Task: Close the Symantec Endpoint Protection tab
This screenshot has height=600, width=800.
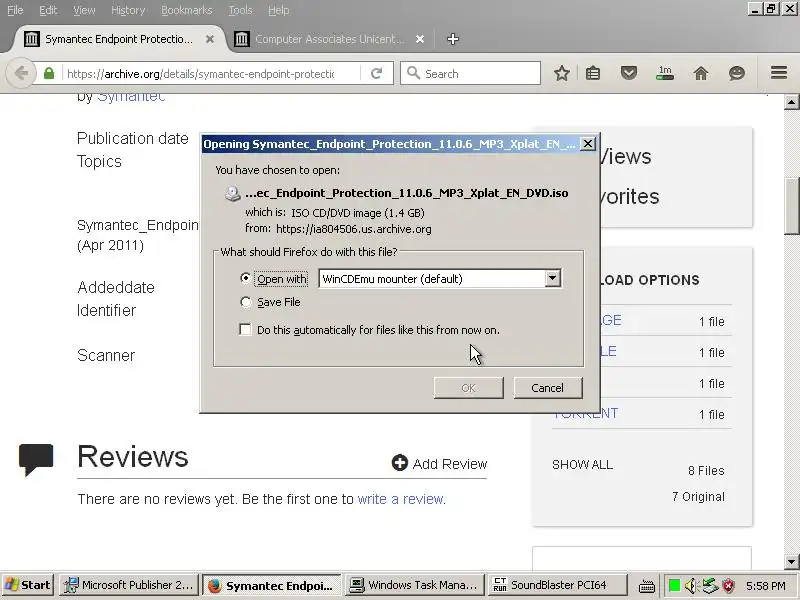Action: click(210, 39)
